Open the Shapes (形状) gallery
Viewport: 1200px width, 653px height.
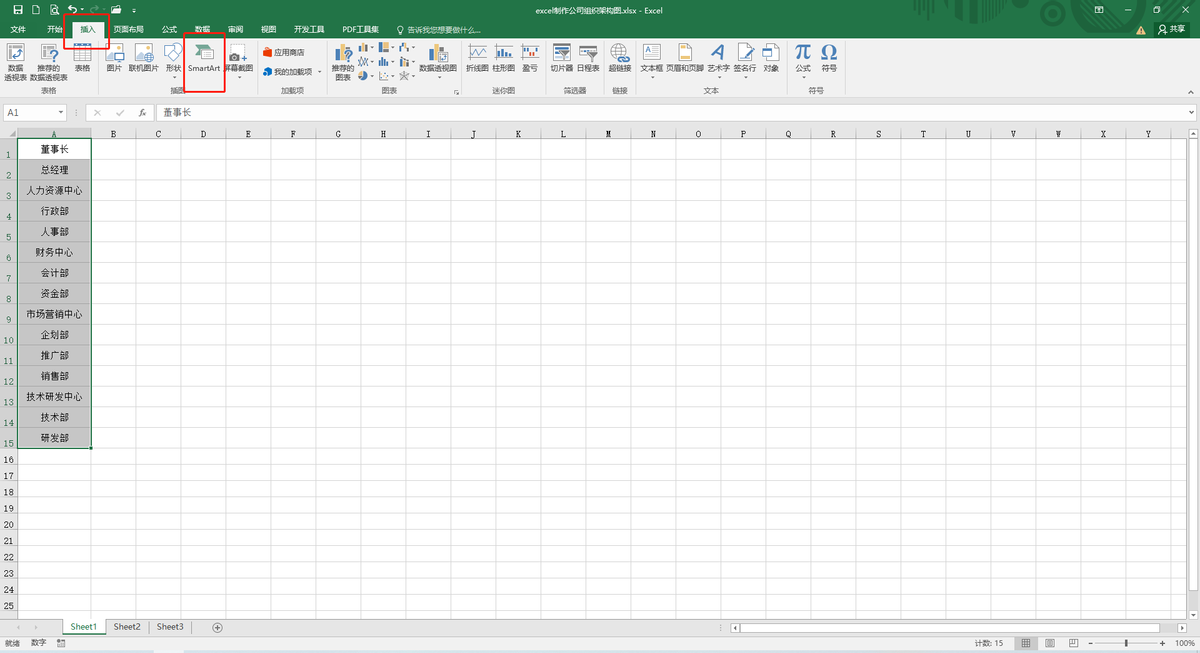pyautogui.click(x=173, y=60)
